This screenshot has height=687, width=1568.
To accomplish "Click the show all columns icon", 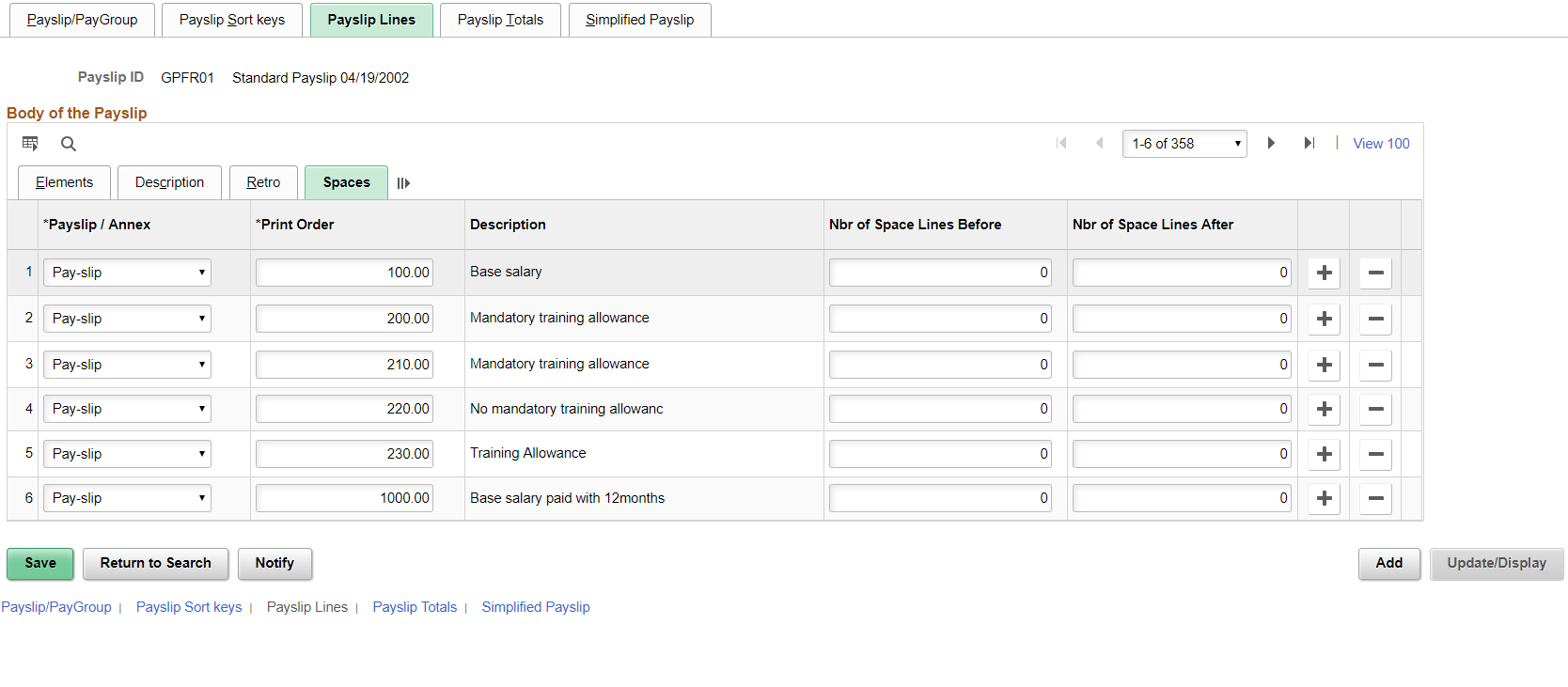I will click(x=403, y=183).
